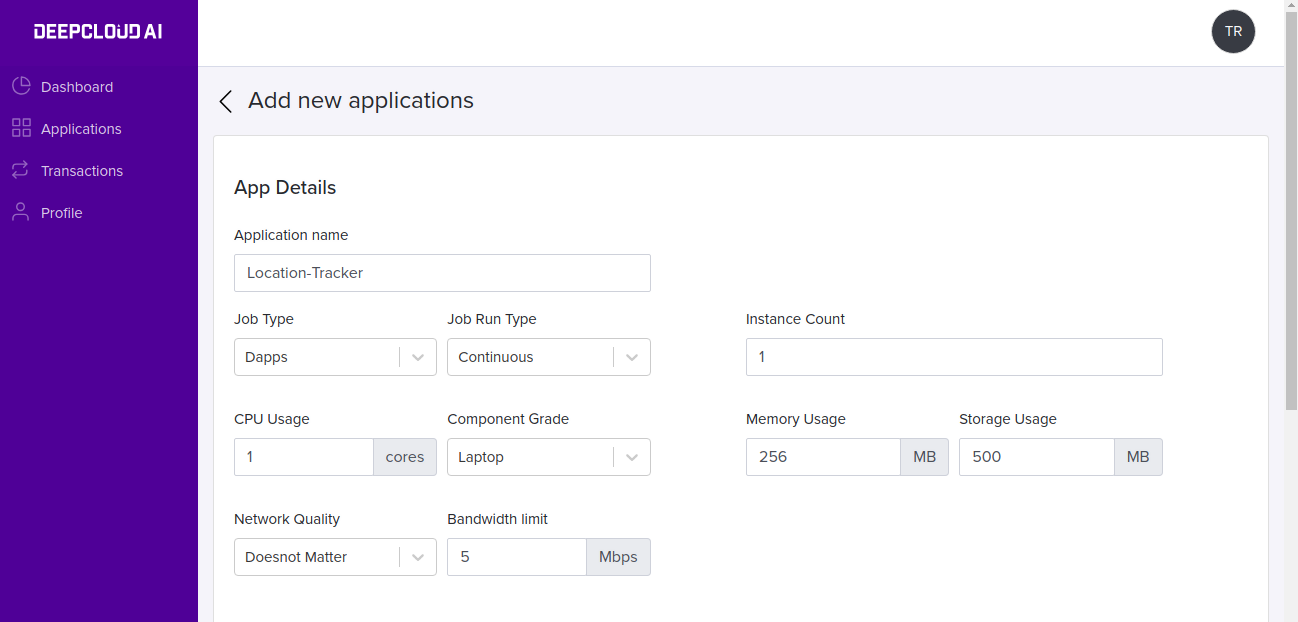This screenshot has width=1298, height=622.
Task: Focus the Application name field
Action: coord(442,273)
